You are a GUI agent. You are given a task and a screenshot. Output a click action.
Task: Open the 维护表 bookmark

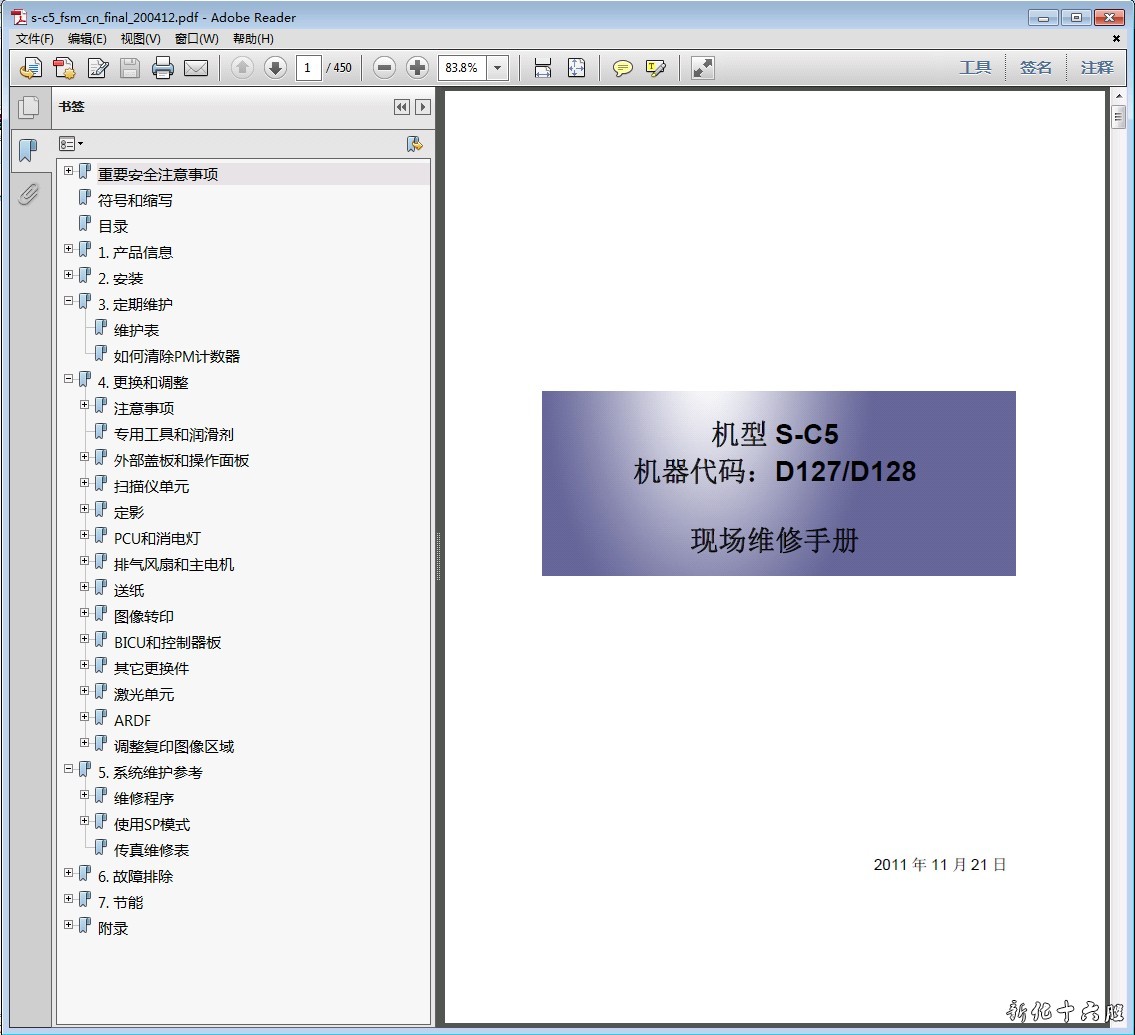pos(136,330)
